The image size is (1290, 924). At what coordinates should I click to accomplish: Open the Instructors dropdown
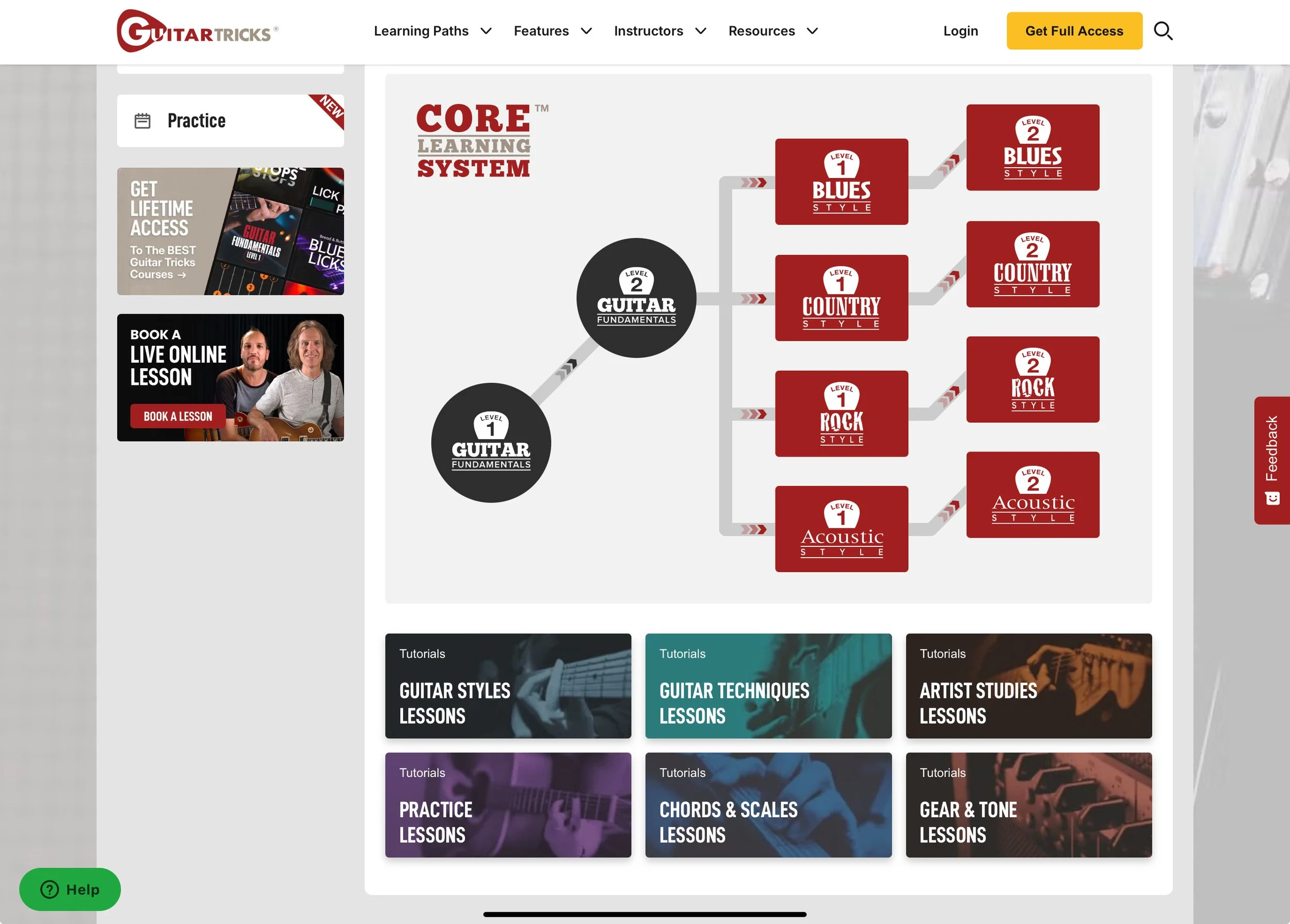660,31
